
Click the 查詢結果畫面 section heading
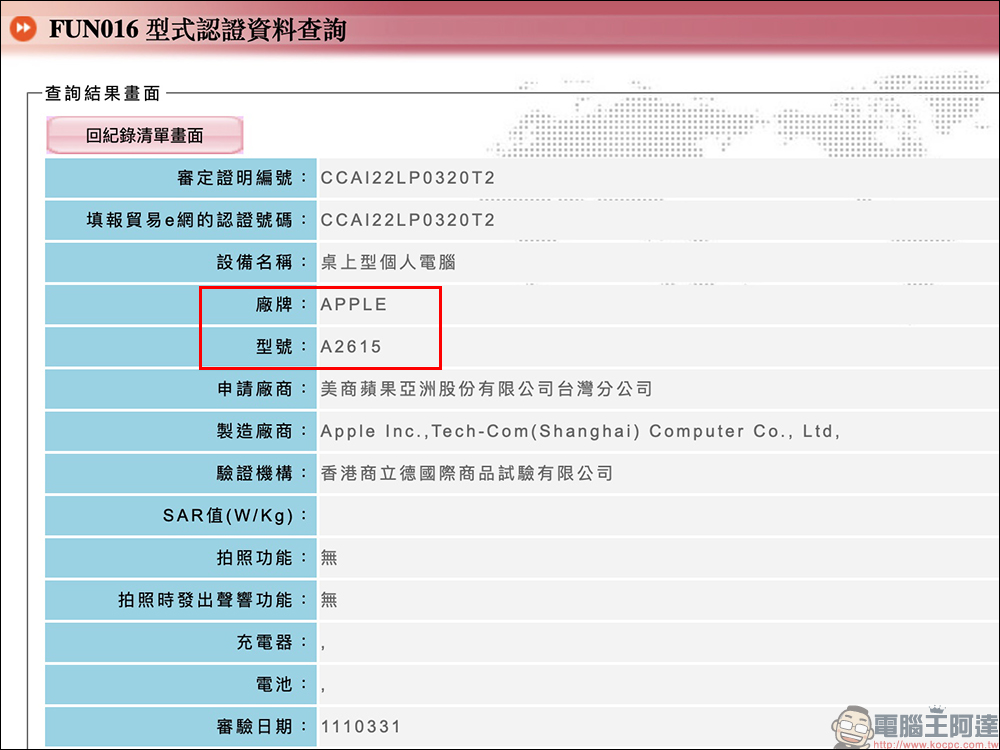pos(102,93)
